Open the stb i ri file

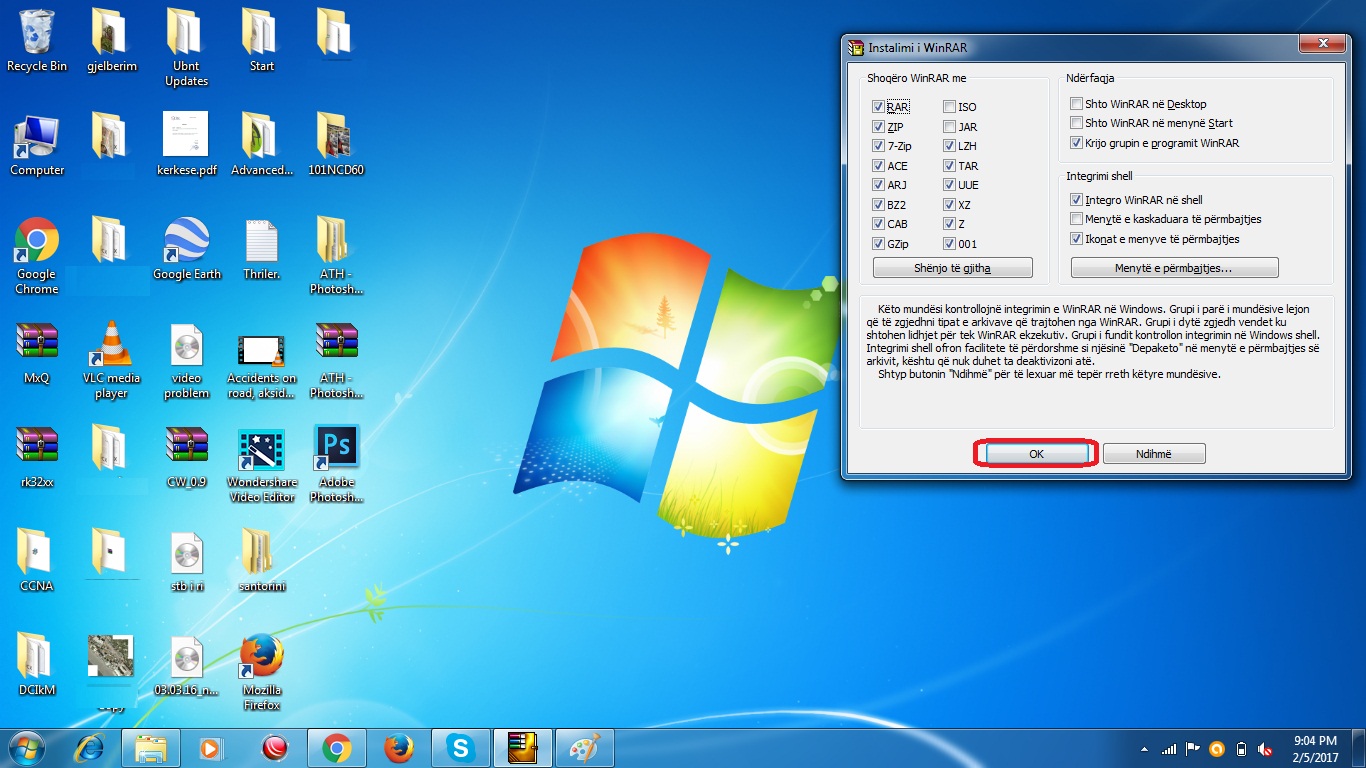tap(186, 560)
